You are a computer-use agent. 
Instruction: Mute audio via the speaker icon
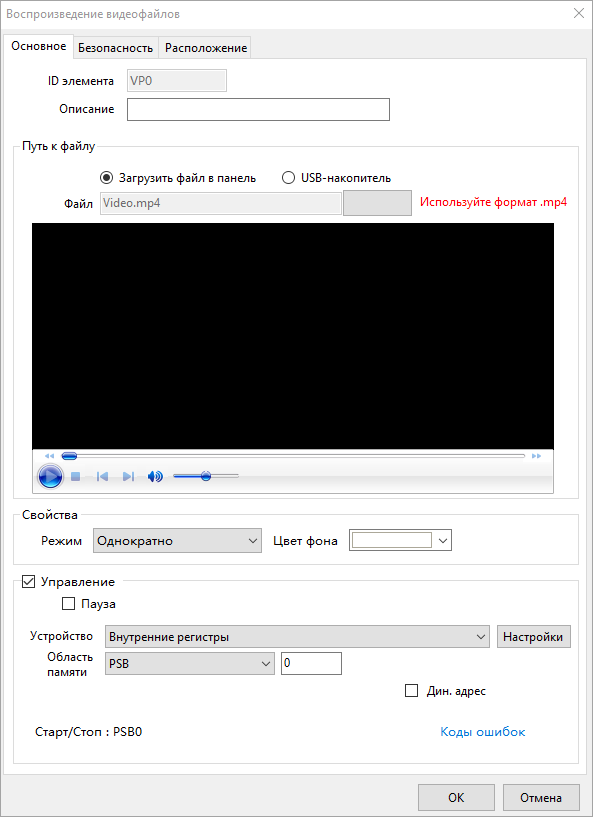click(155, 476)
